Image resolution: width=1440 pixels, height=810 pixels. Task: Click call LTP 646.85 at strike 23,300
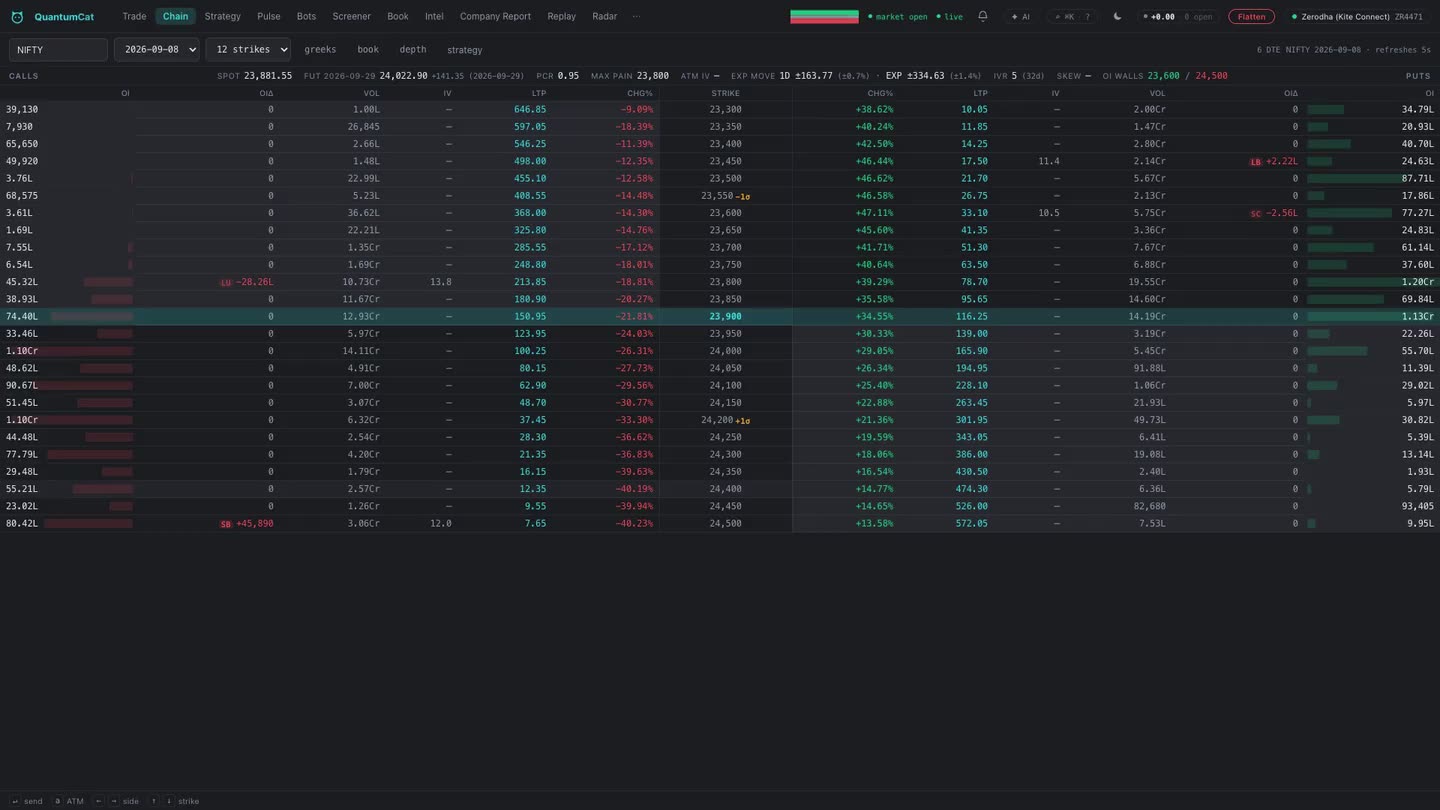coord(530,110)
